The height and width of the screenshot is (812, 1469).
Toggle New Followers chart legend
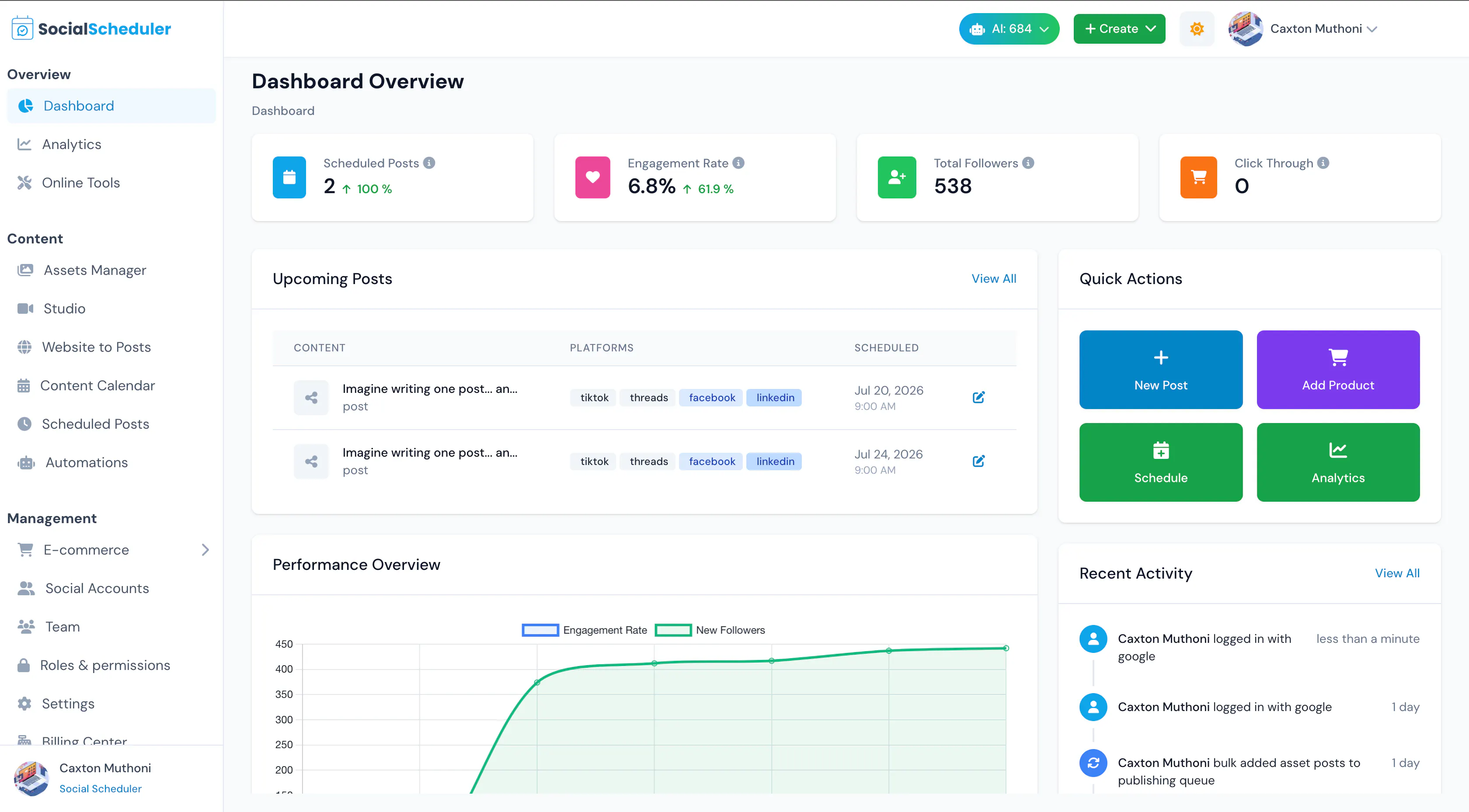[x=710, y=630]
